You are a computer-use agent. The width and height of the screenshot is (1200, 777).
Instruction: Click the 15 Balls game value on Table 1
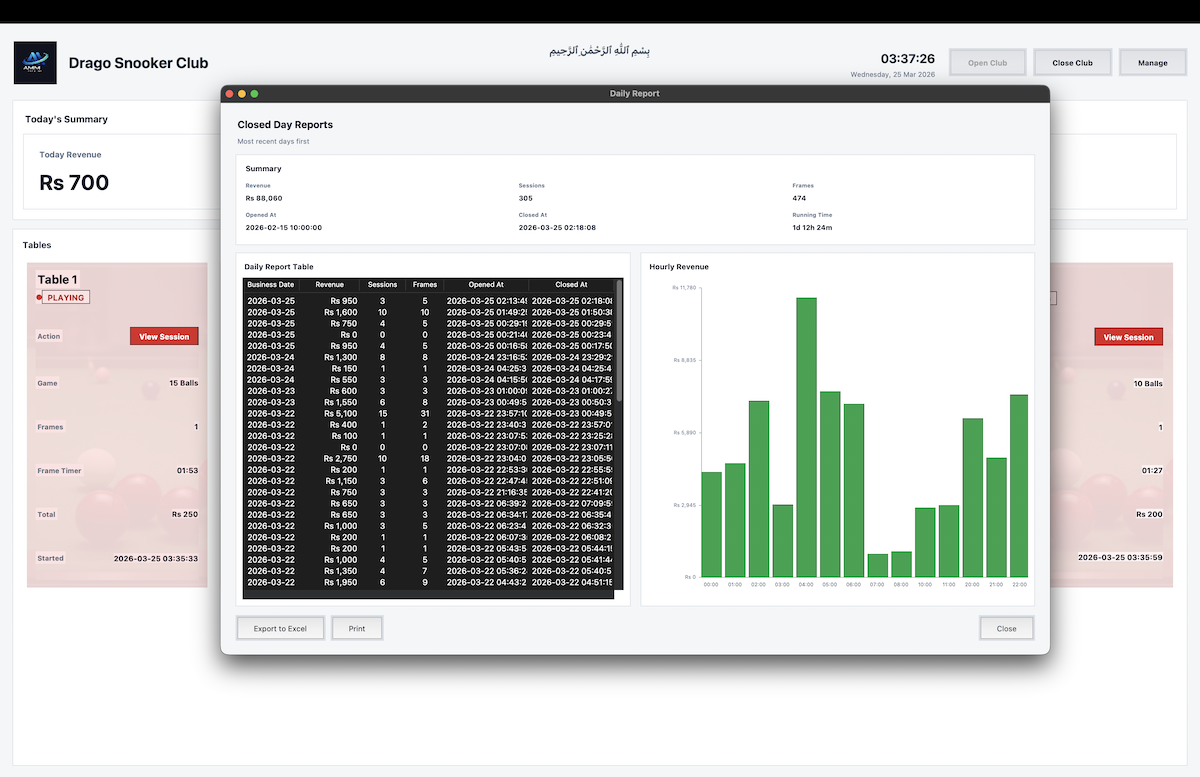[x=183, y=383]
